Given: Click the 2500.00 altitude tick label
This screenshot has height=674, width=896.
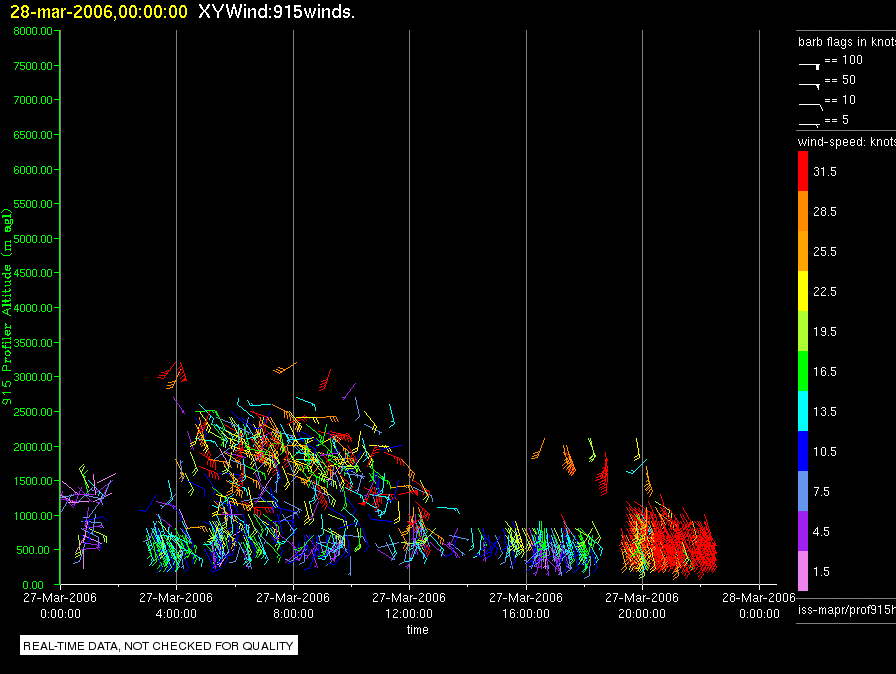Looking at the screenshot, I should [x=33, y=412].
